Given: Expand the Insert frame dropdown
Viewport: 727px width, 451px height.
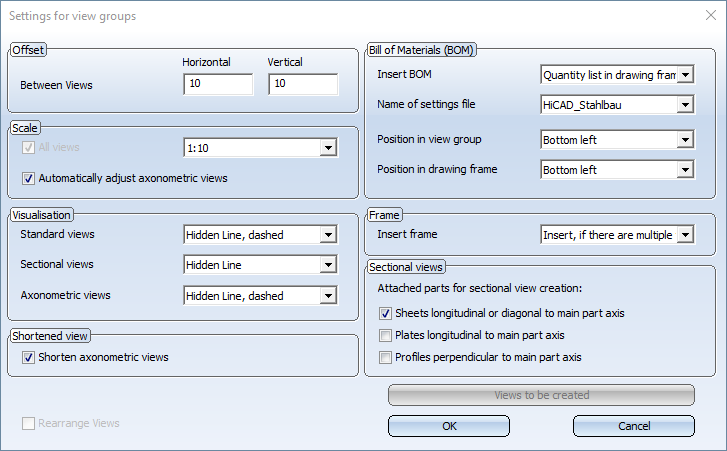Looking at the screenshot, I should [x=617, y=235].
